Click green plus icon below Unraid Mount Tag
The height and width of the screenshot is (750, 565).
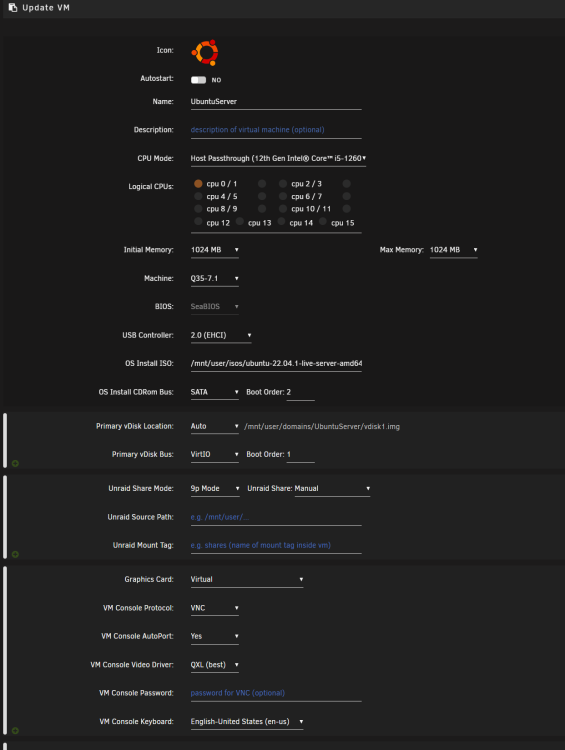point(15,554)
